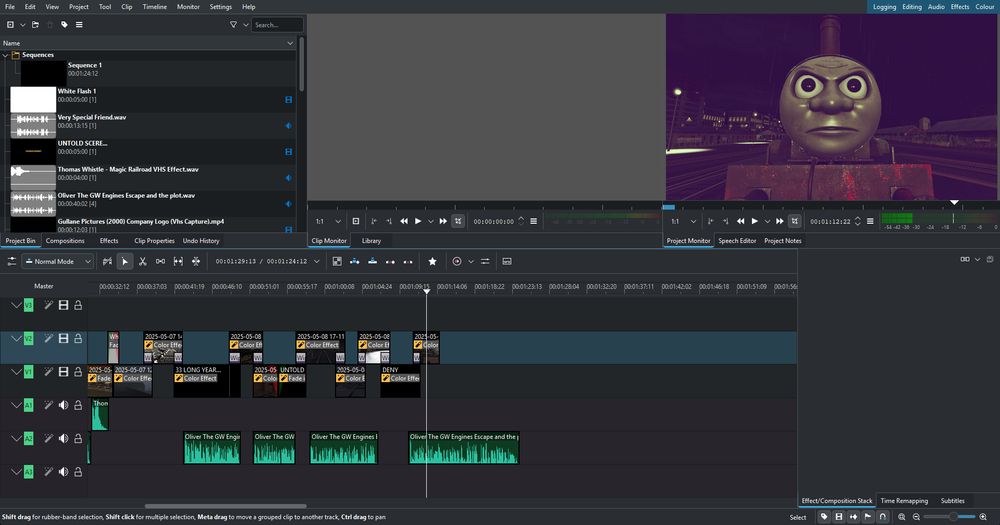
Task: Mute the A2 audio track
Action: [63, 438]
